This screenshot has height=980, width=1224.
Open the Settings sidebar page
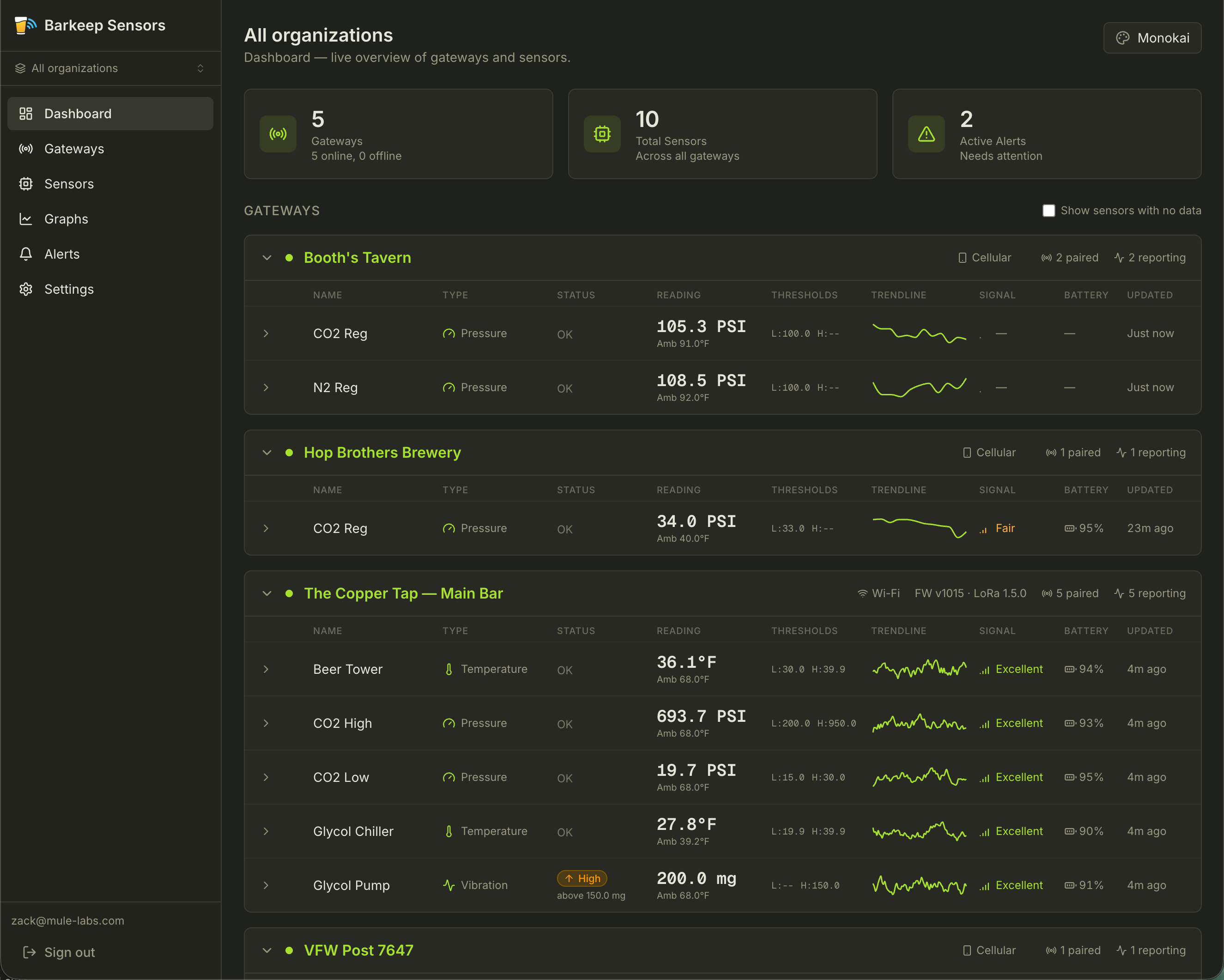[x=110, y=289]
